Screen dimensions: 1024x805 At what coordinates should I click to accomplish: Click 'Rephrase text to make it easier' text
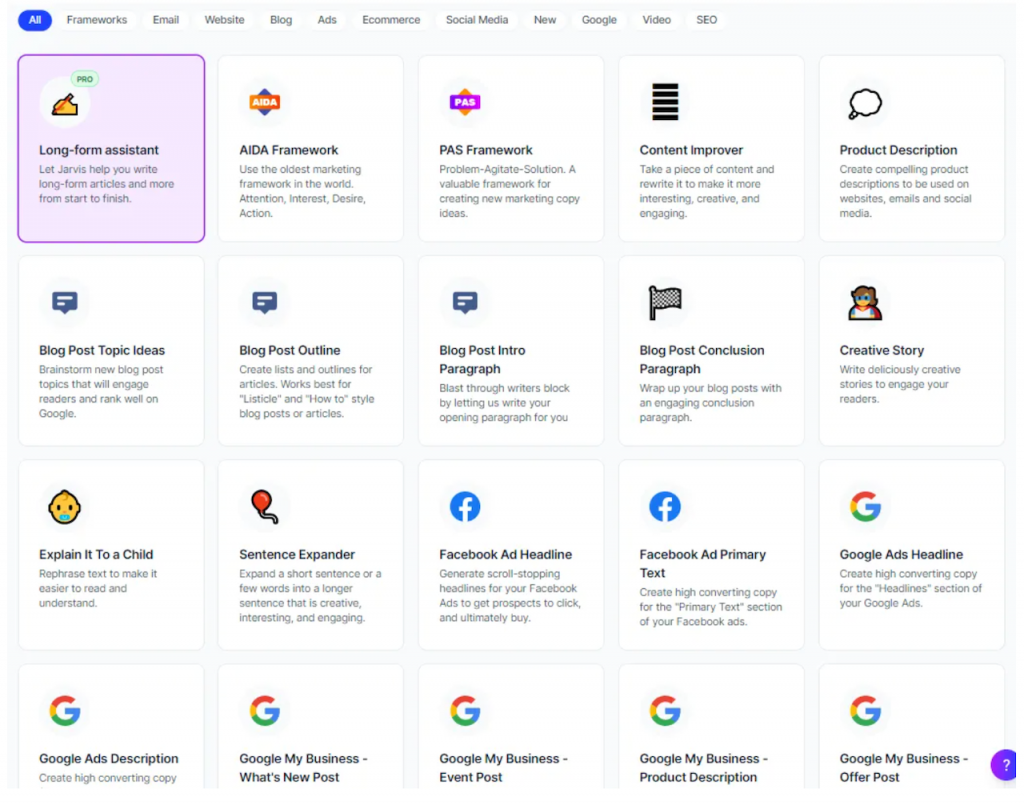click(98, 588)
